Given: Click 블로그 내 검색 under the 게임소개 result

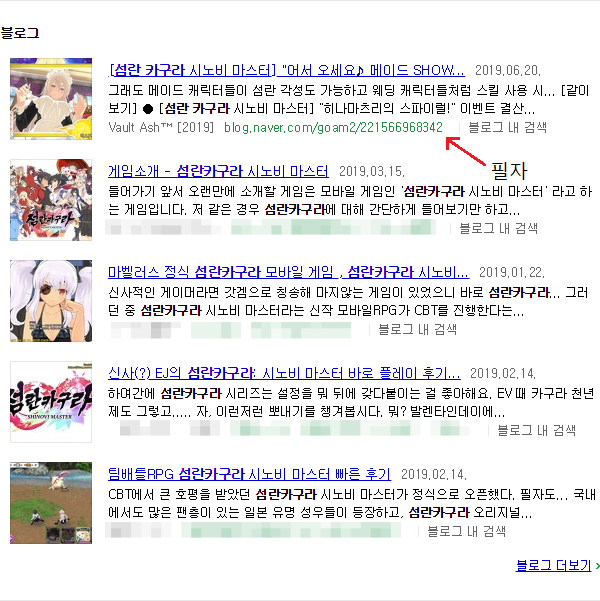Looking at the screenshot, I should click(x=498, y=228).
